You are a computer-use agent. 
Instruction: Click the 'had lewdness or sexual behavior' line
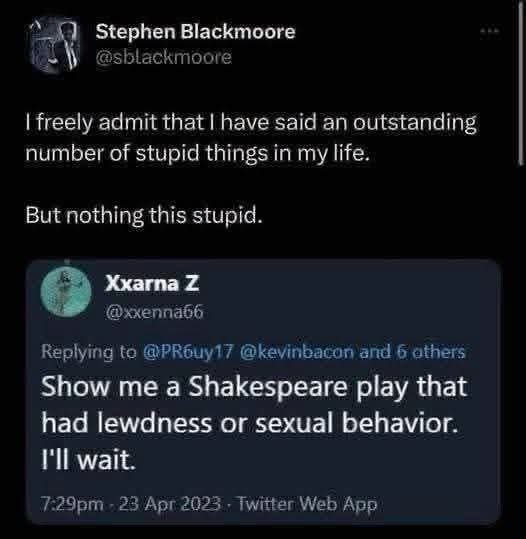[x=250, y=423]
